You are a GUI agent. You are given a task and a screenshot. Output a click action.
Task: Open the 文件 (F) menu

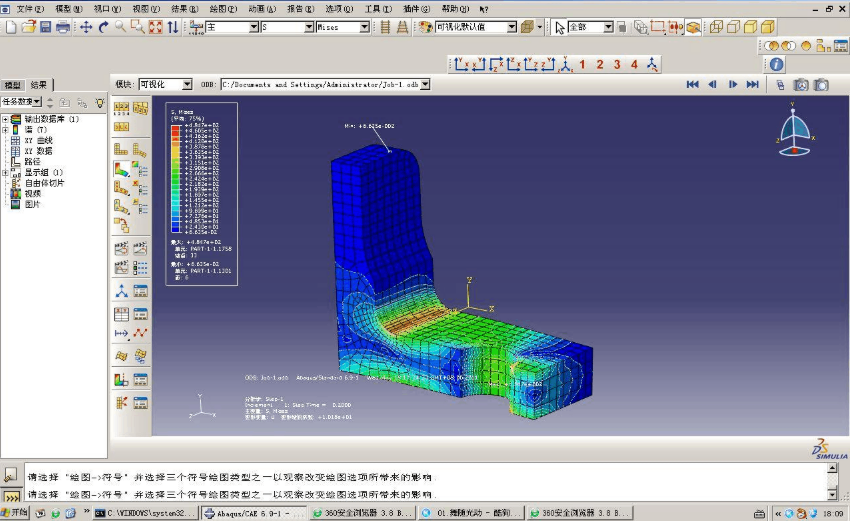coord(30,9)
